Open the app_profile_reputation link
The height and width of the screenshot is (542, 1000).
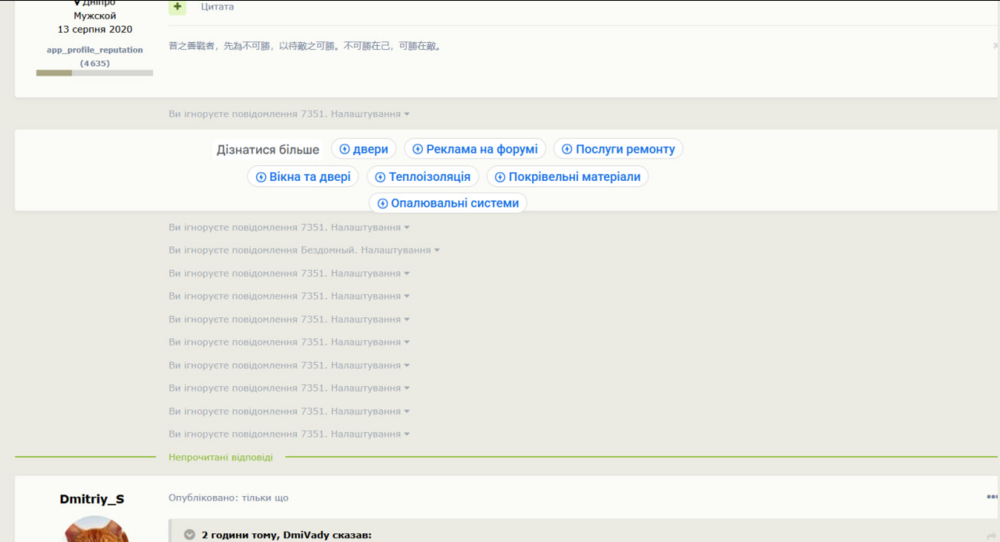(x=94, y=50)
